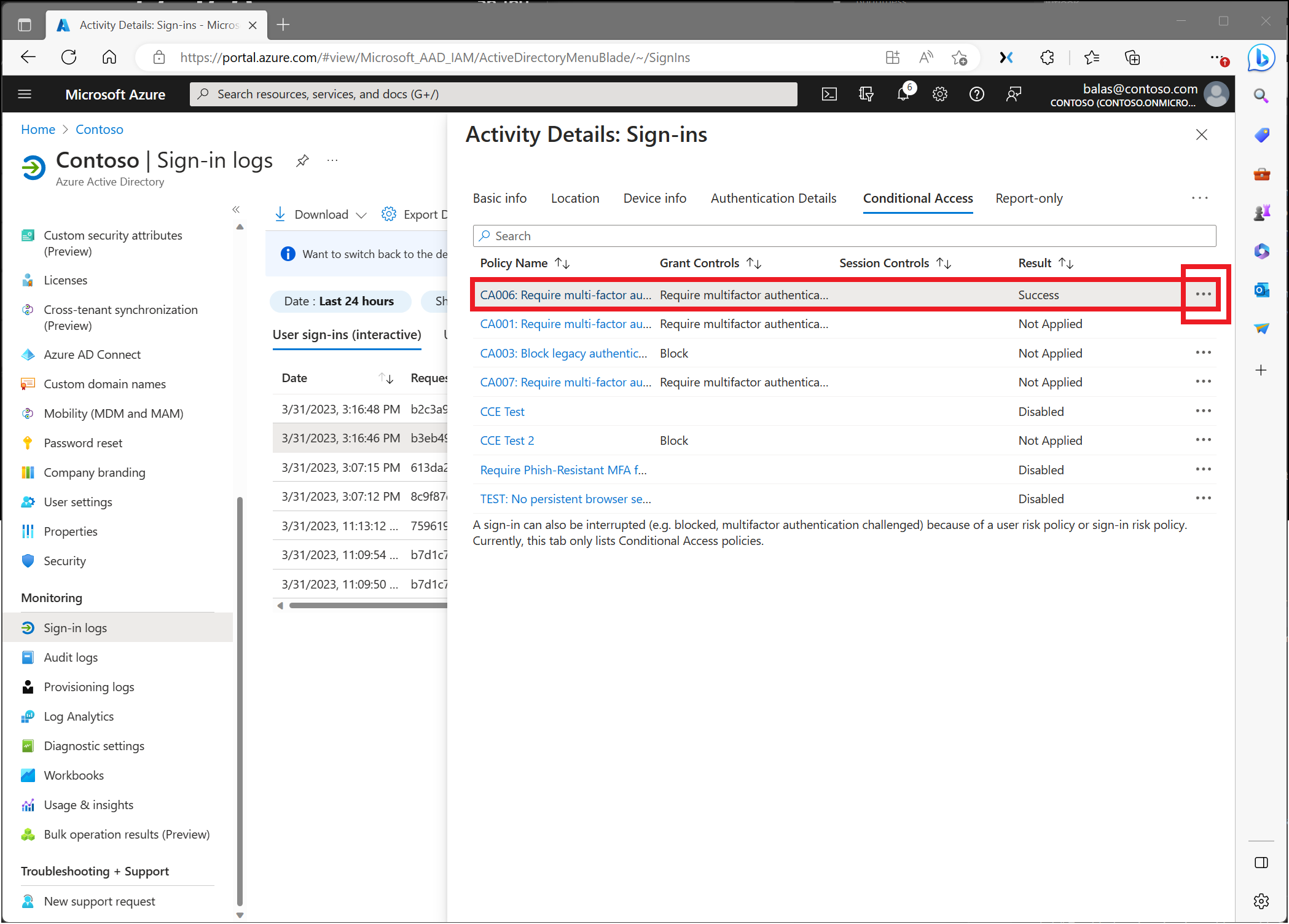Sort by the Result column
Viewport: 1289px width, 924px height.
coord(1045,263)
